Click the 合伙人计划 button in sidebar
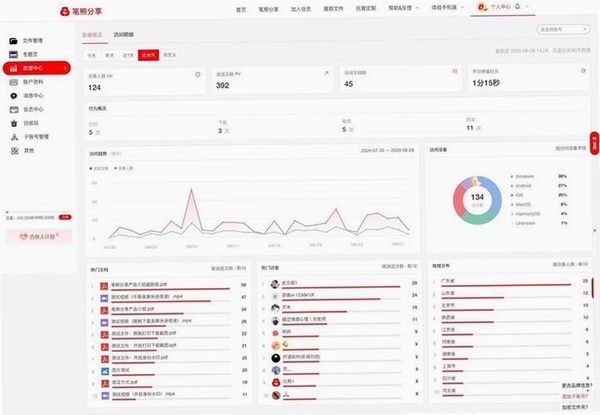Viewport: 600px width, 415px height. 39,237
